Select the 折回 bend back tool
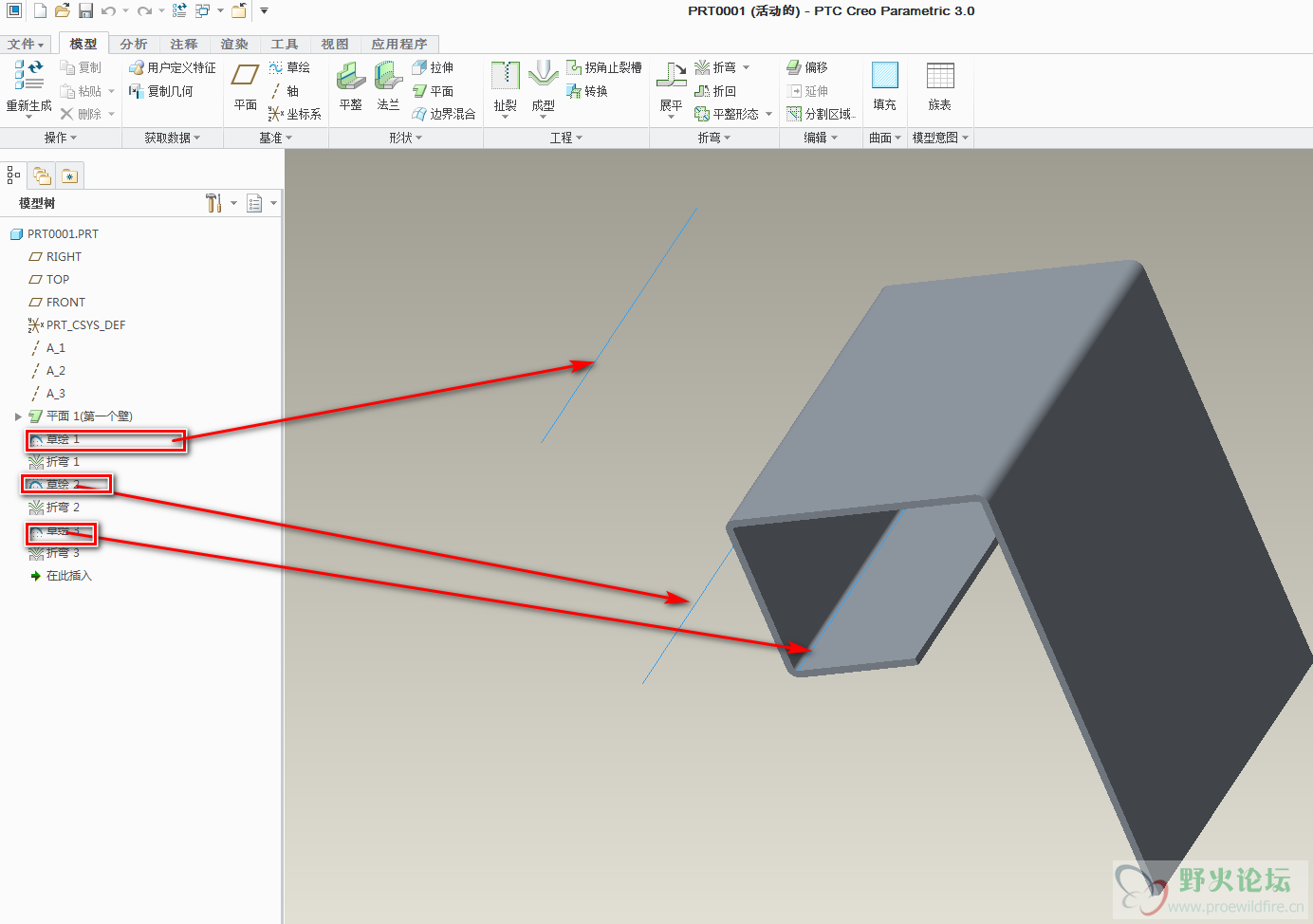 pos(715,91)
